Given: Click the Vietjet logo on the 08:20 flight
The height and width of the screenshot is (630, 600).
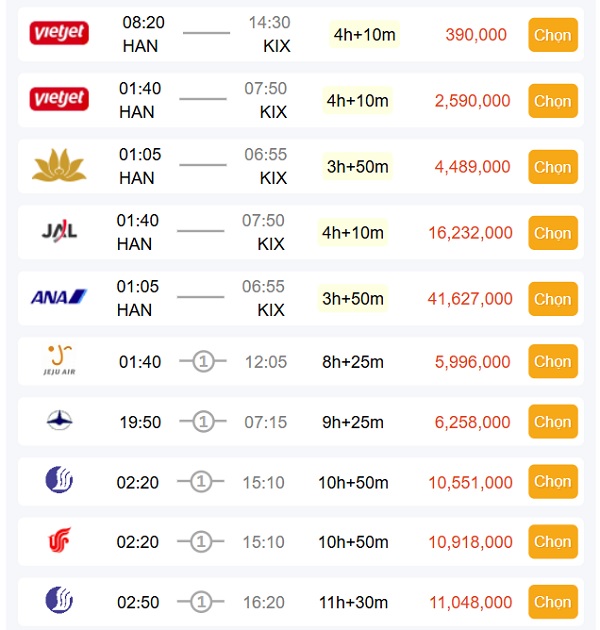Looking at the screenshot, I should pyautogui.click(x=59, y=33).
